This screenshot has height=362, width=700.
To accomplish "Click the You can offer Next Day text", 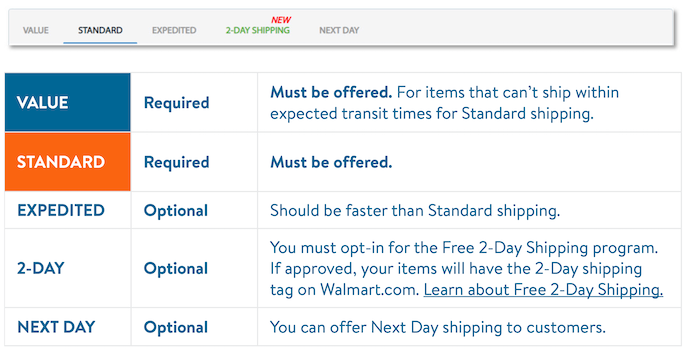I will [438, 327].
